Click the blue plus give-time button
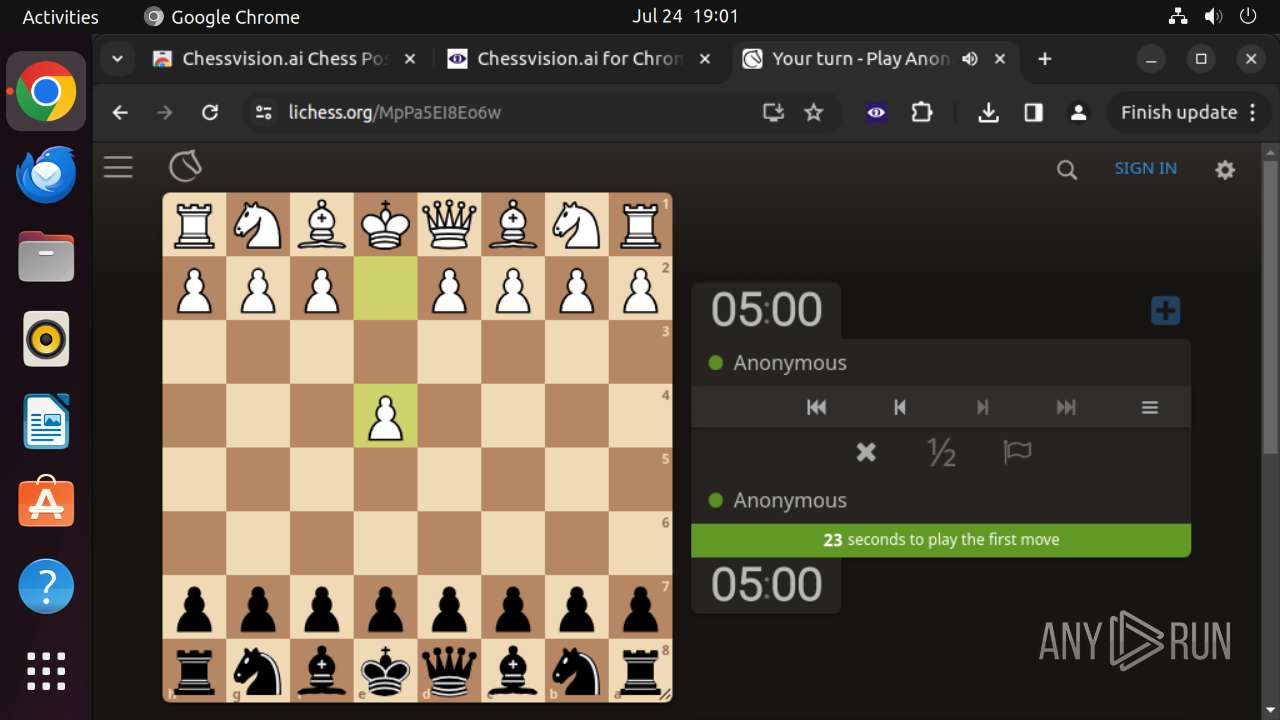Screen dimensions: 1280x720 [x=1165, y=310]
